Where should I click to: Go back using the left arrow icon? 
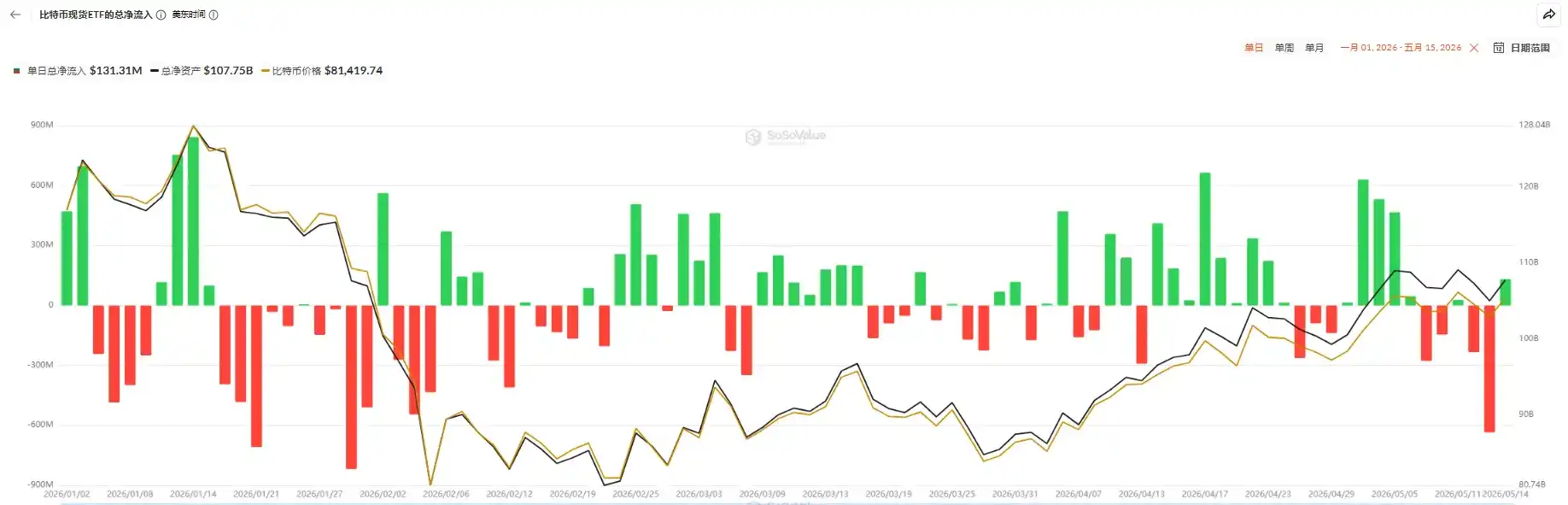tap(15, 15)
